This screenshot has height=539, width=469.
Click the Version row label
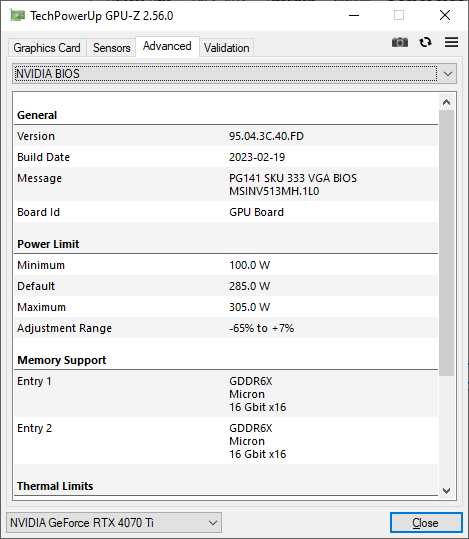point(36,136)
